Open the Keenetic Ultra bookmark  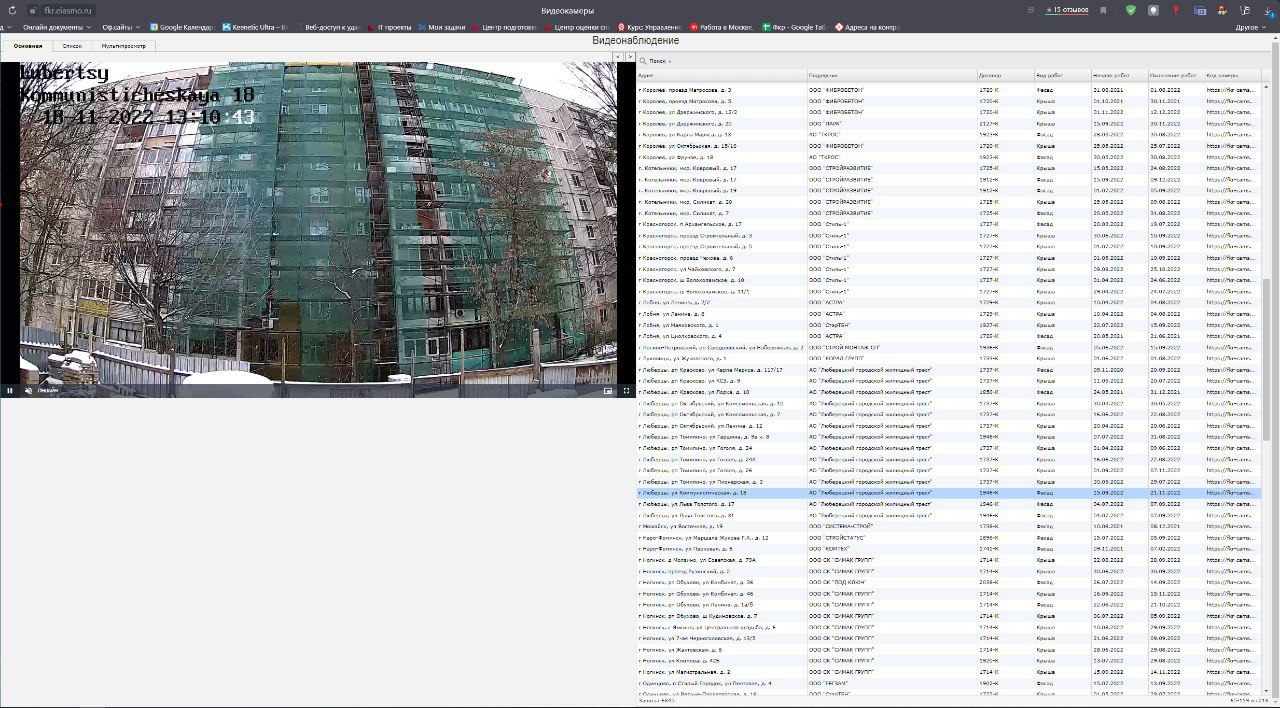tap(254, 27)
